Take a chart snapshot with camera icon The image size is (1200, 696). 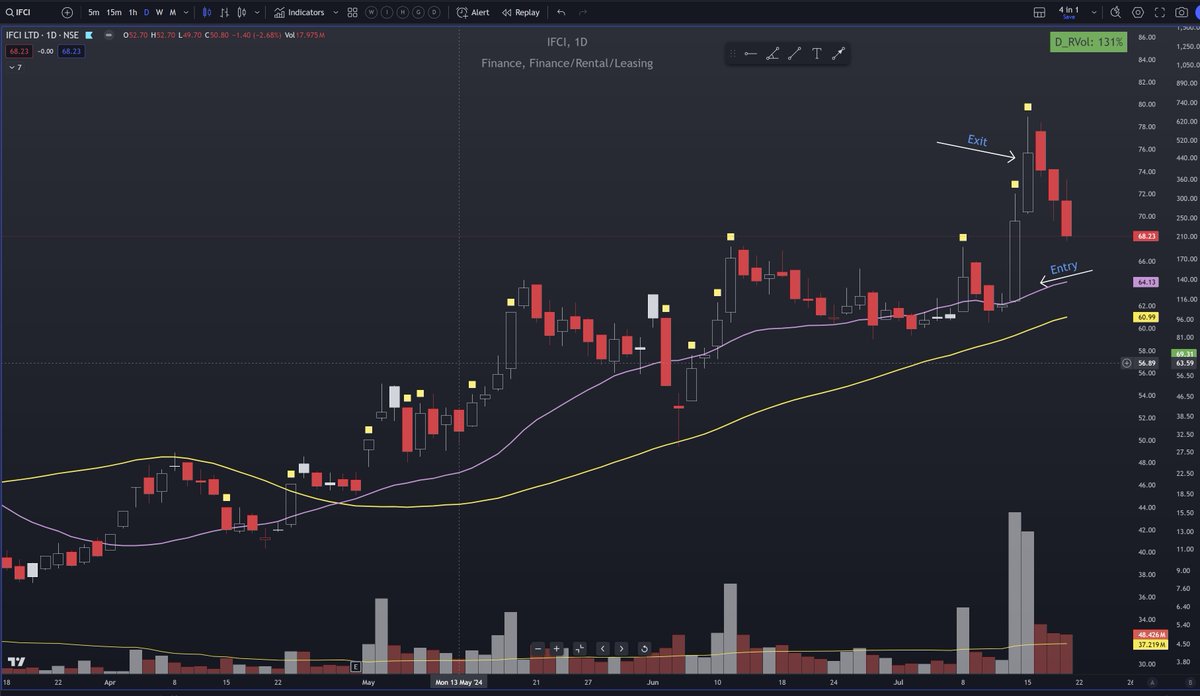[x=1181, y=12]
